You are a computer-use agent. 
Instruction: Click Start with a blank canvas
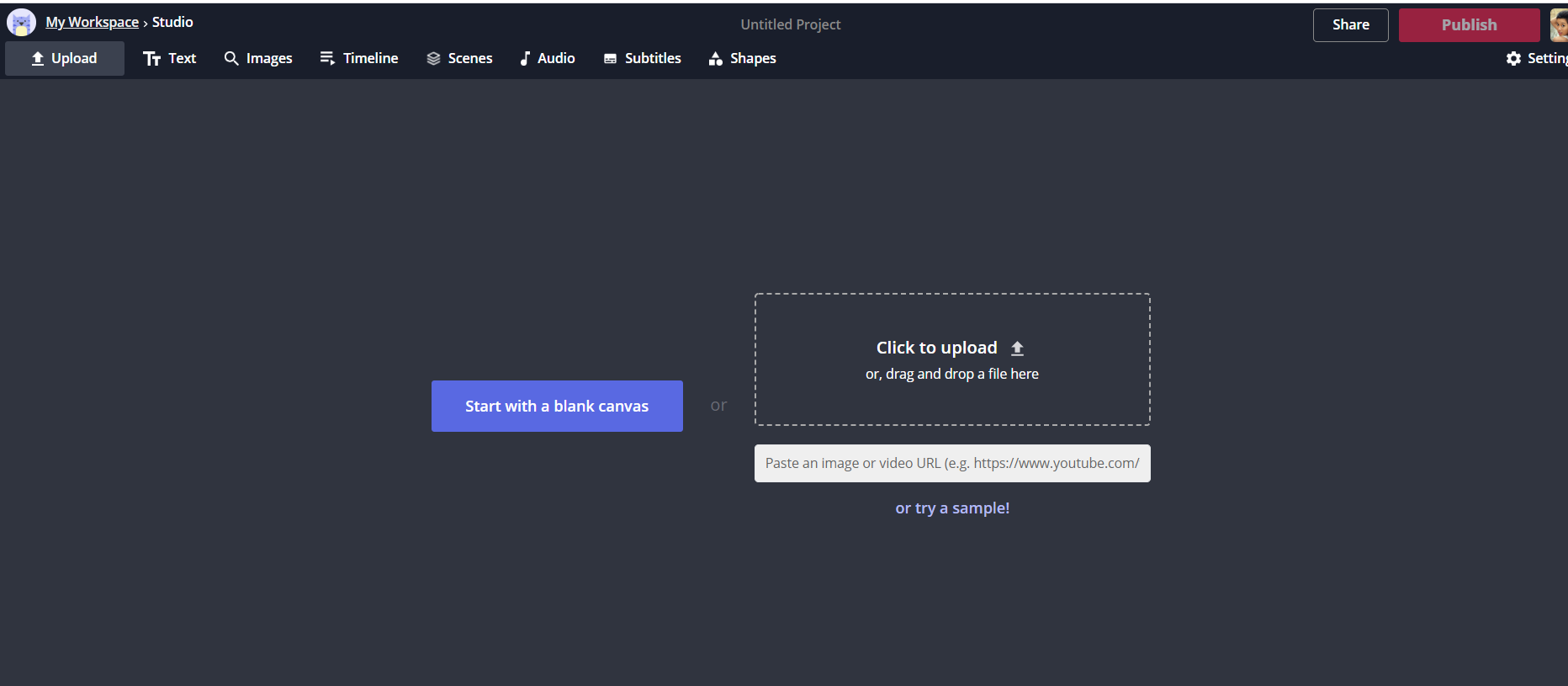click(557, 406)
